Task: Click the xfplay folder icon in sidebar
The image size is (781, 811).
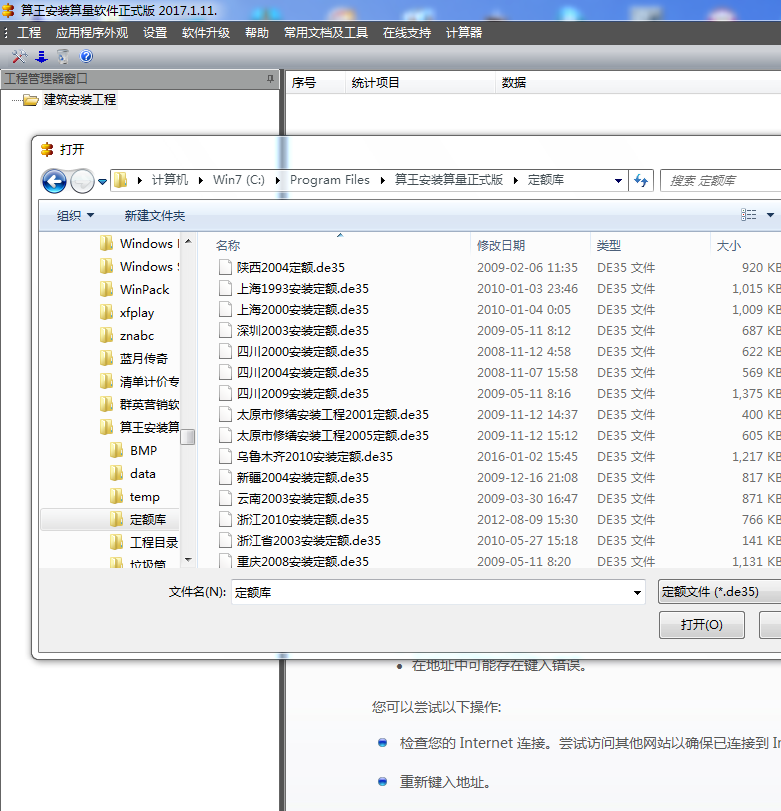Action: coord(107,312)
